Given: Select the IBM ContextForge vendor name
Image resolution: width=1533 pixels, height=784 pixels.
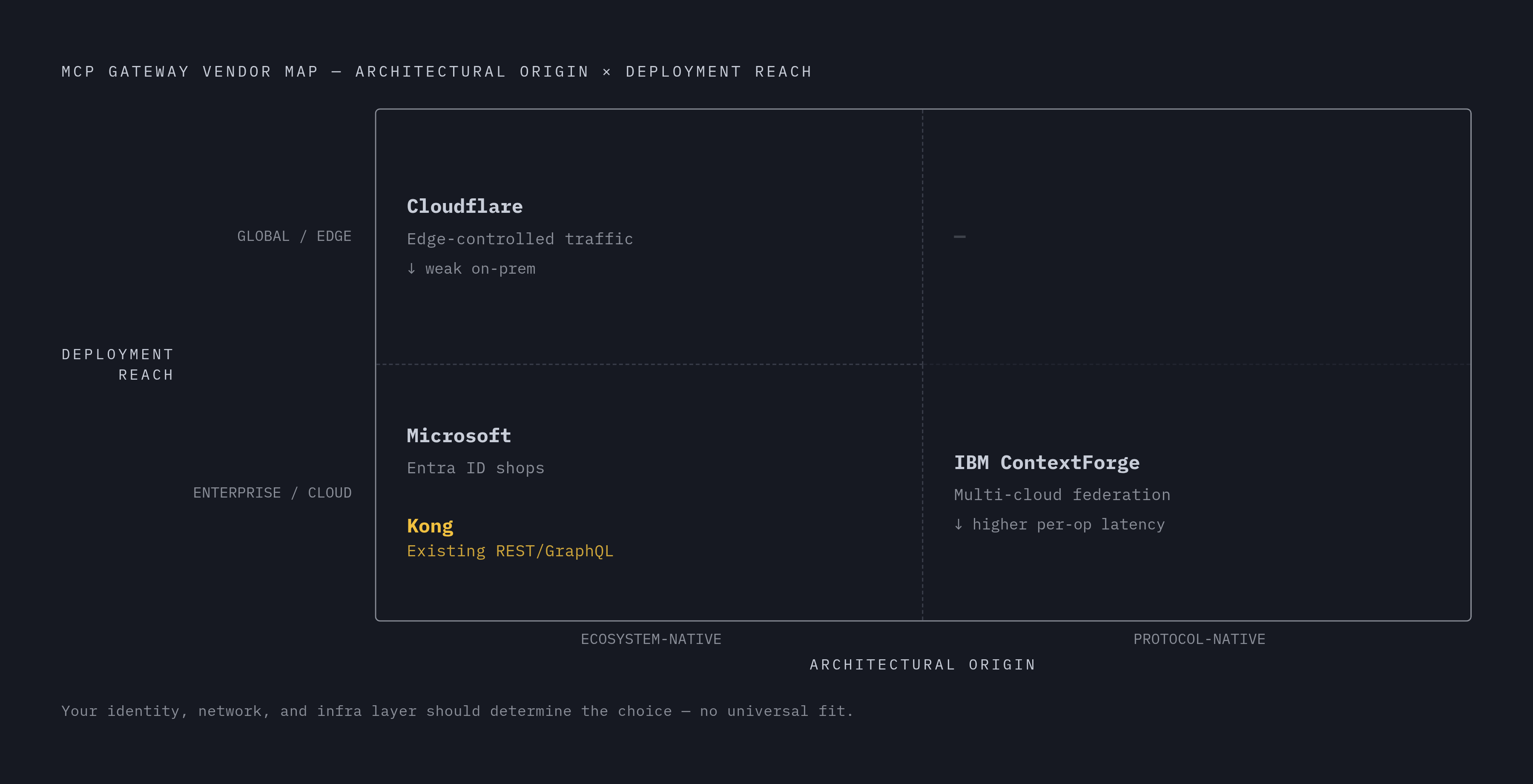Looking at the screenshot, I should pyautogui.click(x=1047, y=463).
